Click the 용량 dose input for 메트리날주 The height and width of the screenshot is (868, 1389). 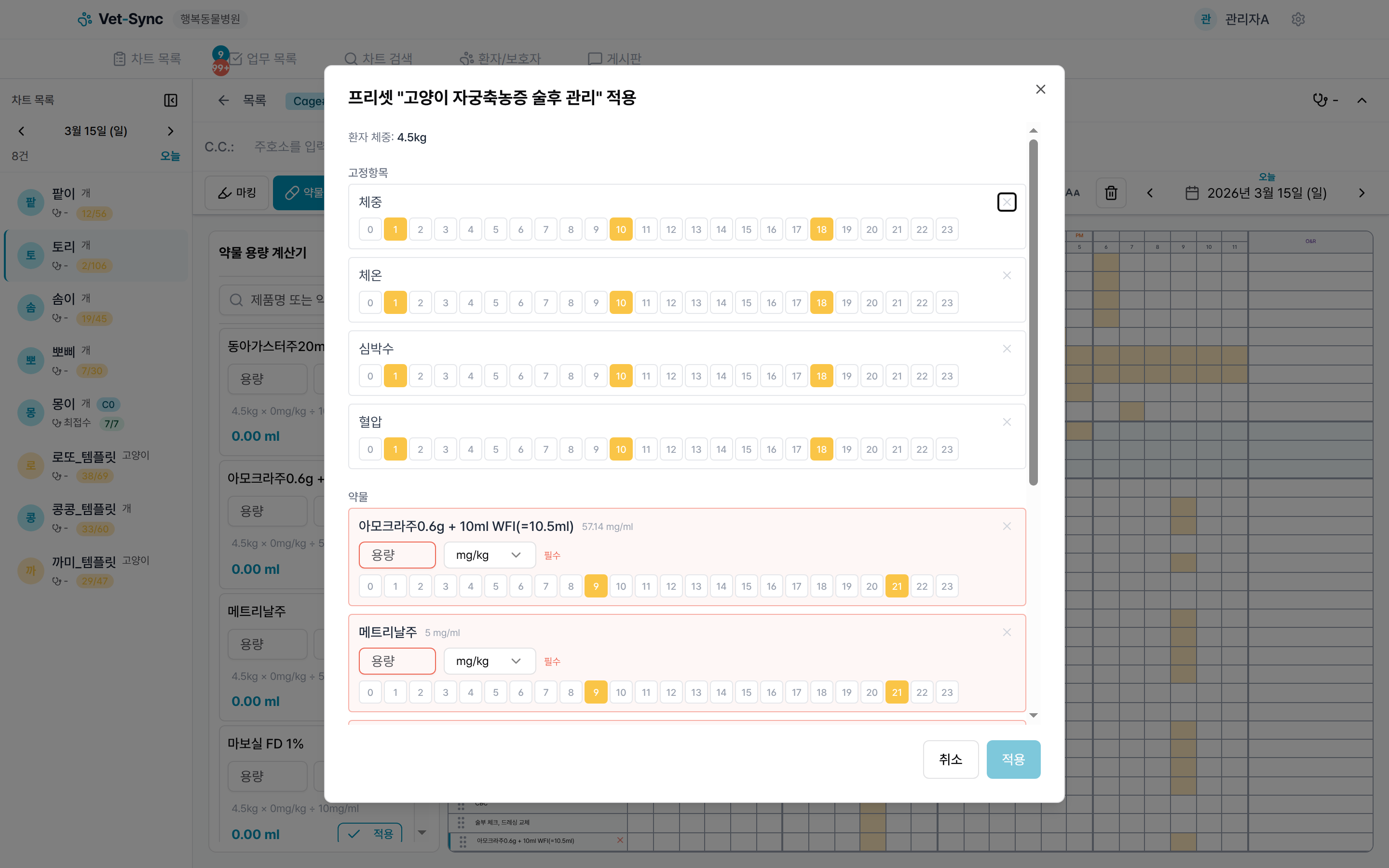coord(396,661)
